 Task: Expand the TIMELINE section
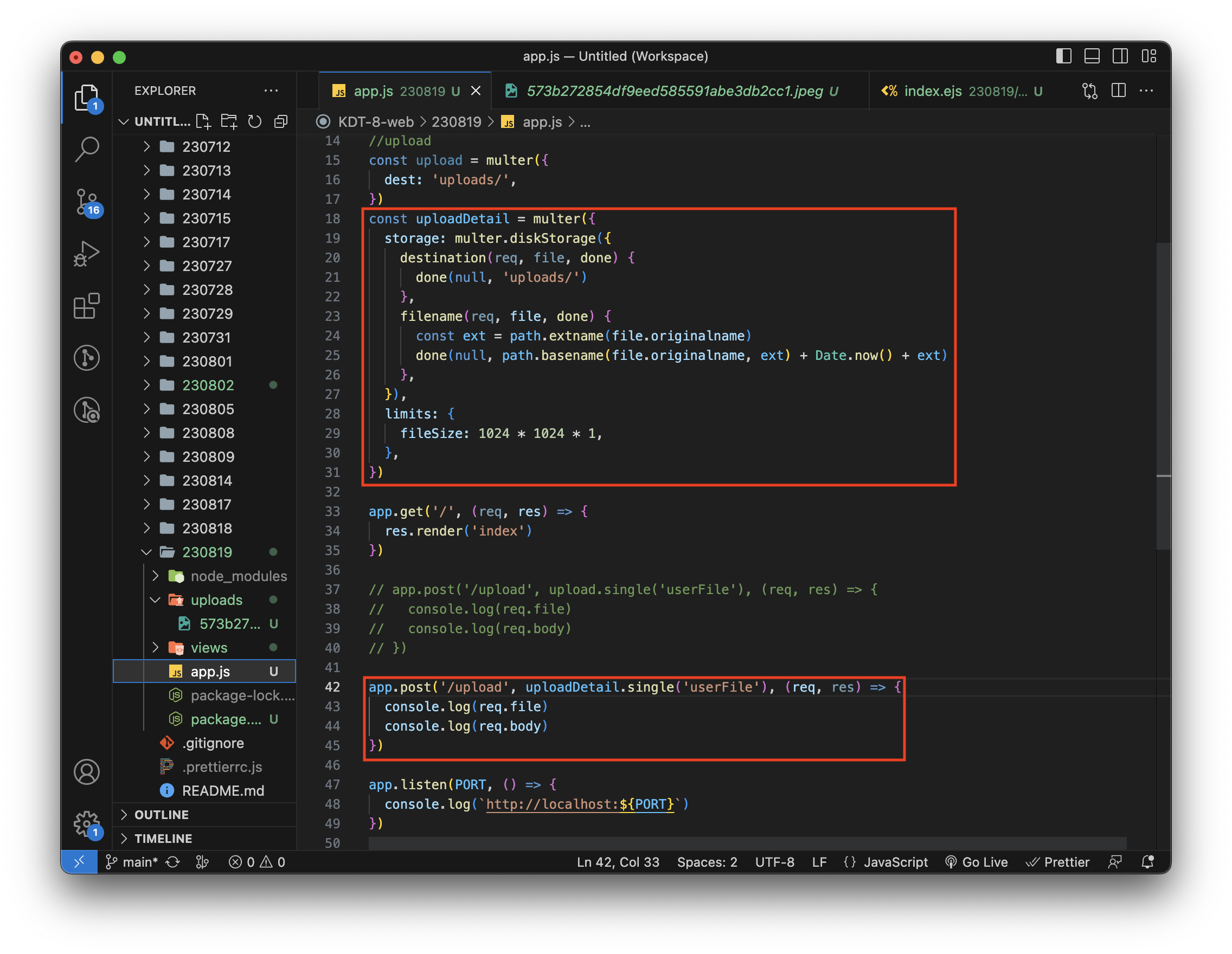pos(204,839)
